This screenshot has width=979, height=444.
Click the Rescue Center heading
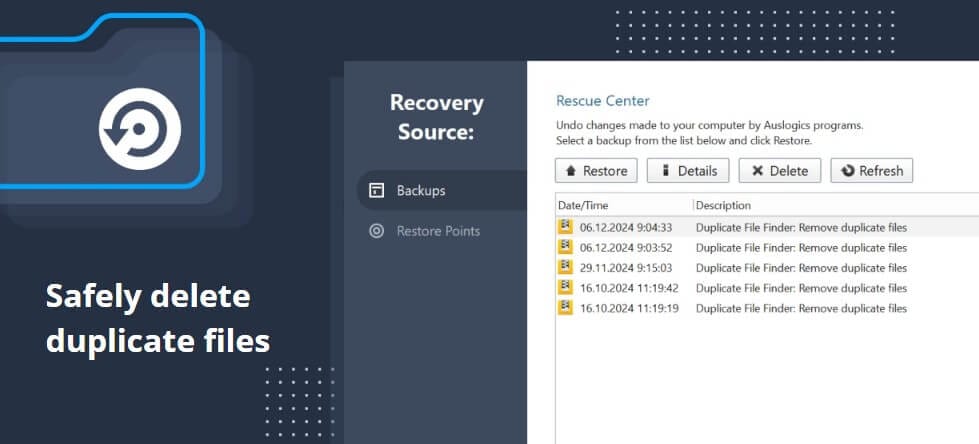point(603,101)
